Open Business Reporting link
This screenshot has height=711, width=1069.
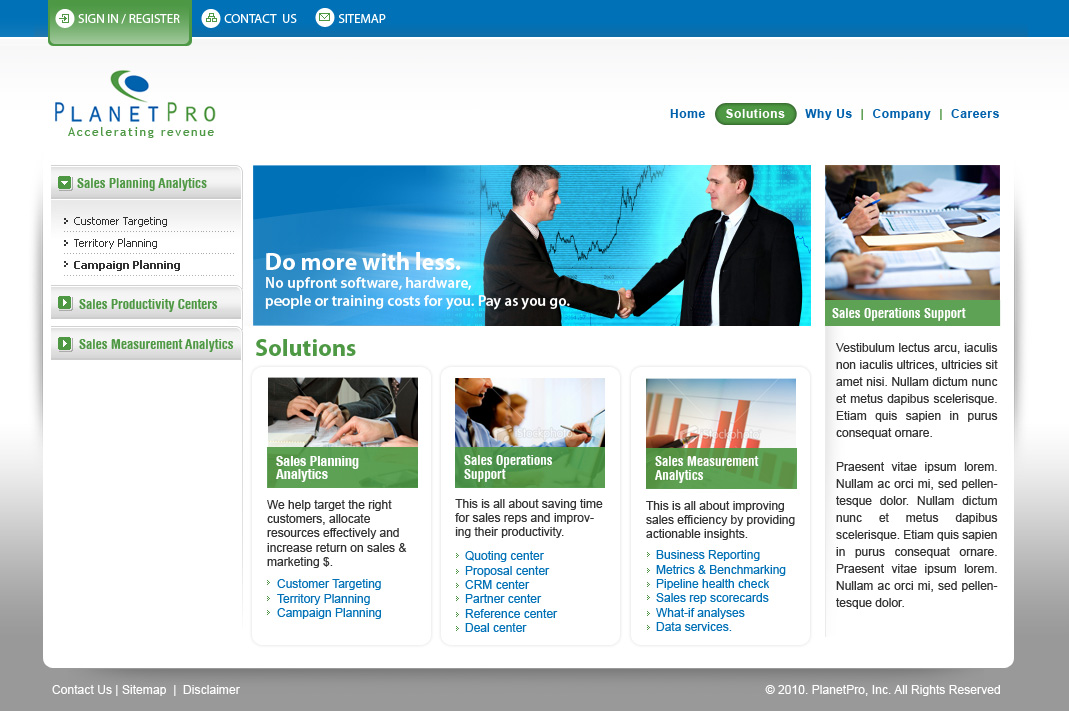[x=708, y=555]
